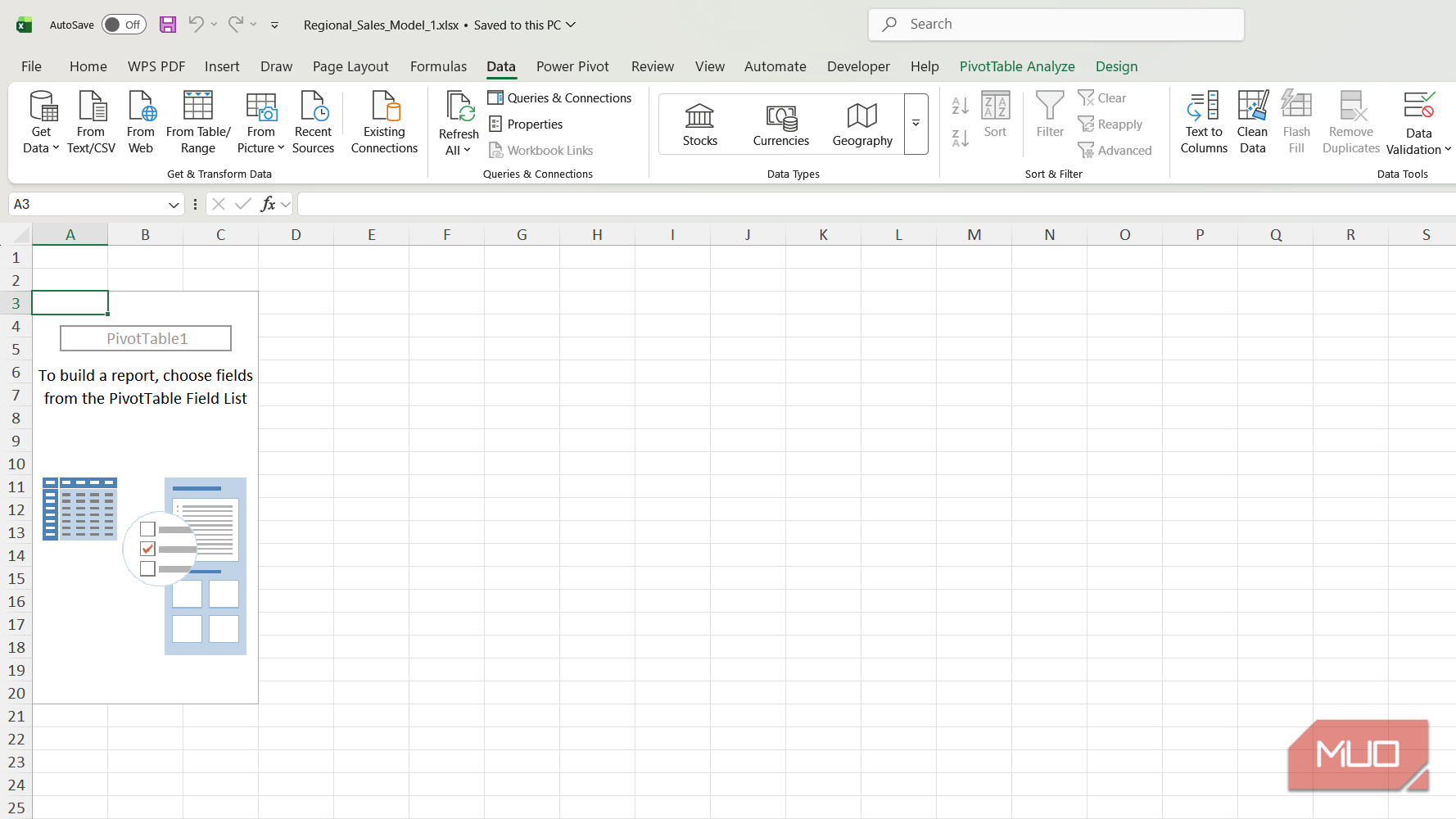Click in the formula bar
Image resolution: width=1456 pixels, height=819 pixels.
click(876, 205)
